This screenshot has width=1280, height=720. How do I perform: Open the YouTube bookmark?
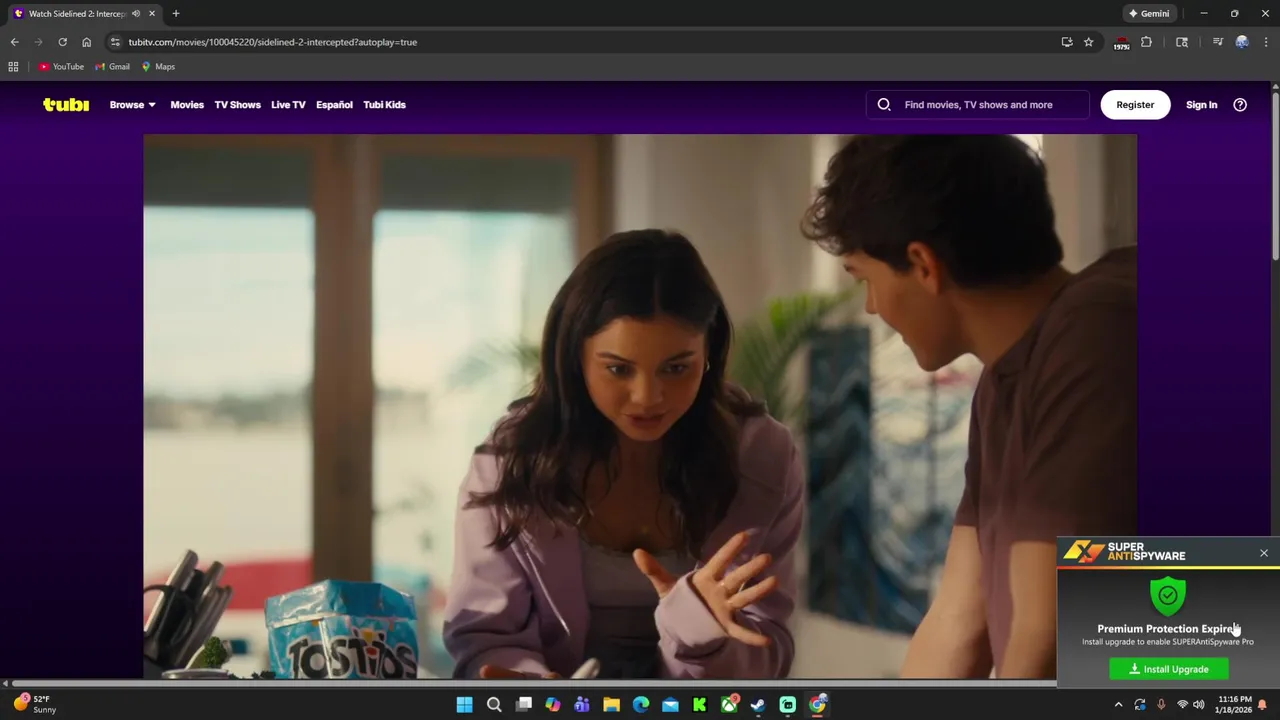(x=61, y=67)
